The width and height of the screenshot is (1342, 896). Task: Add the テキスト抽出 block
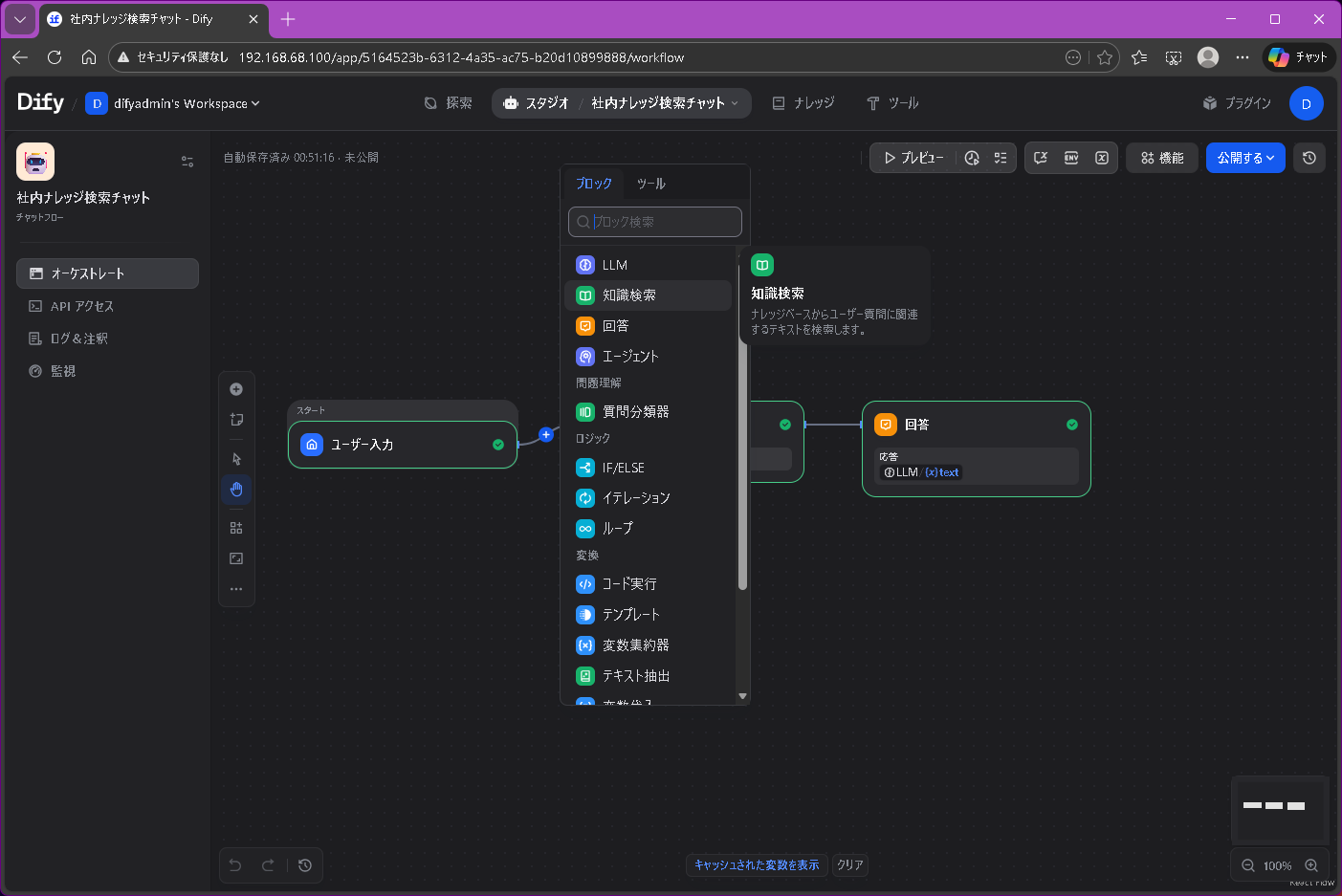[x=648, y=676]
